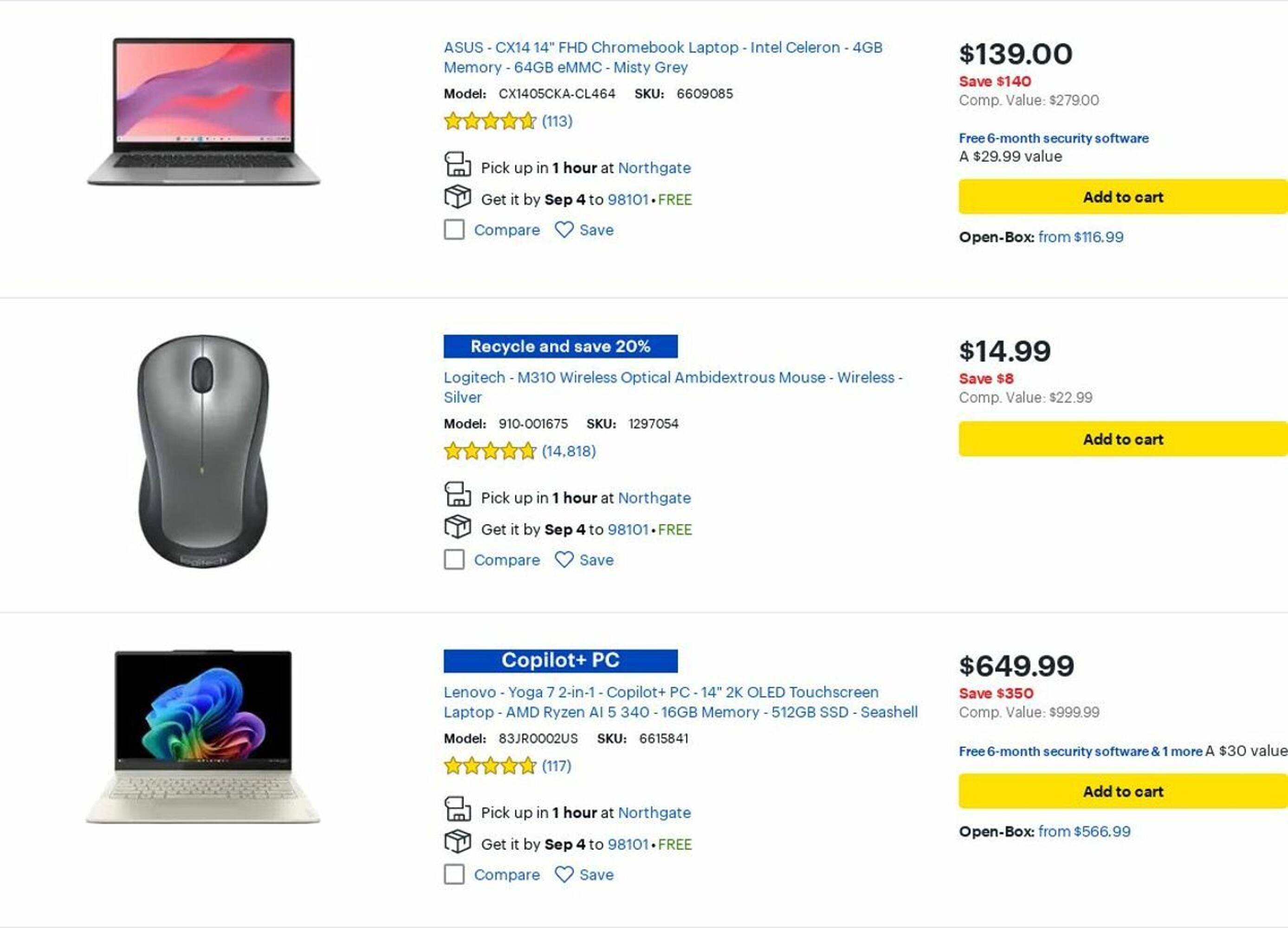Add the Logitech M310 mouse to cart

[1122, 439]
